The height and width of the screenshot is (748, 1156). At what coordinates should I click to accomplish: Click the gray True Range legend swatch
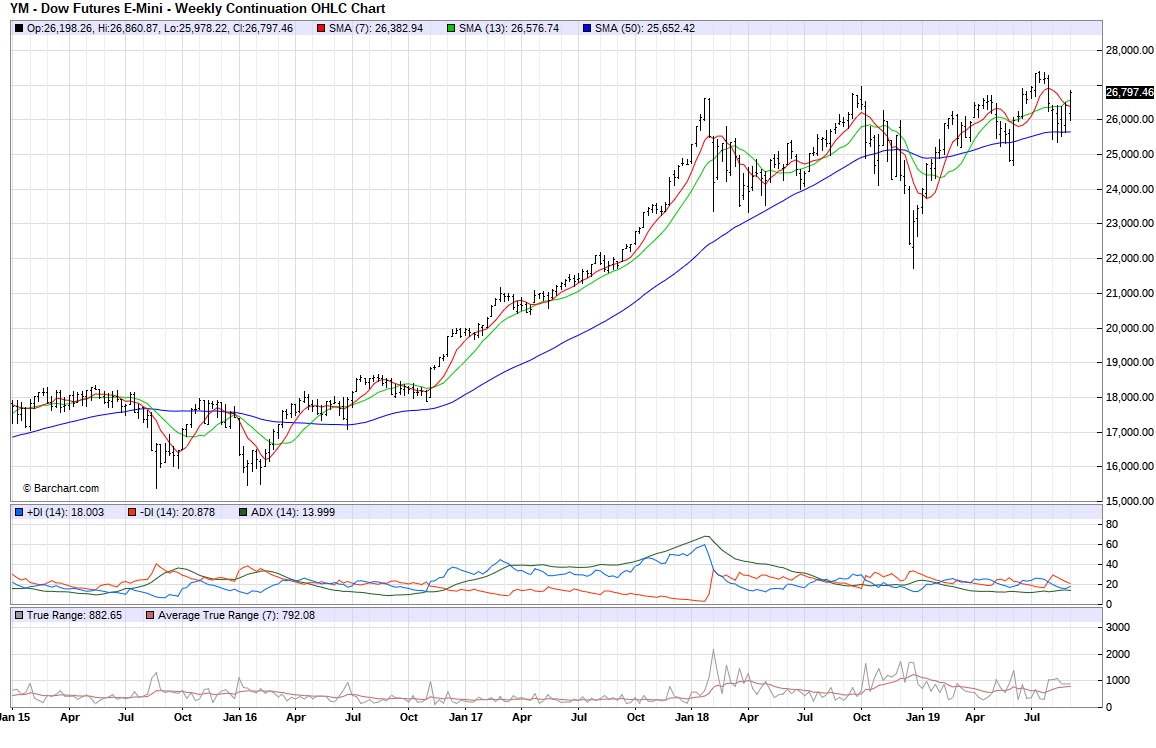(19, 615)
